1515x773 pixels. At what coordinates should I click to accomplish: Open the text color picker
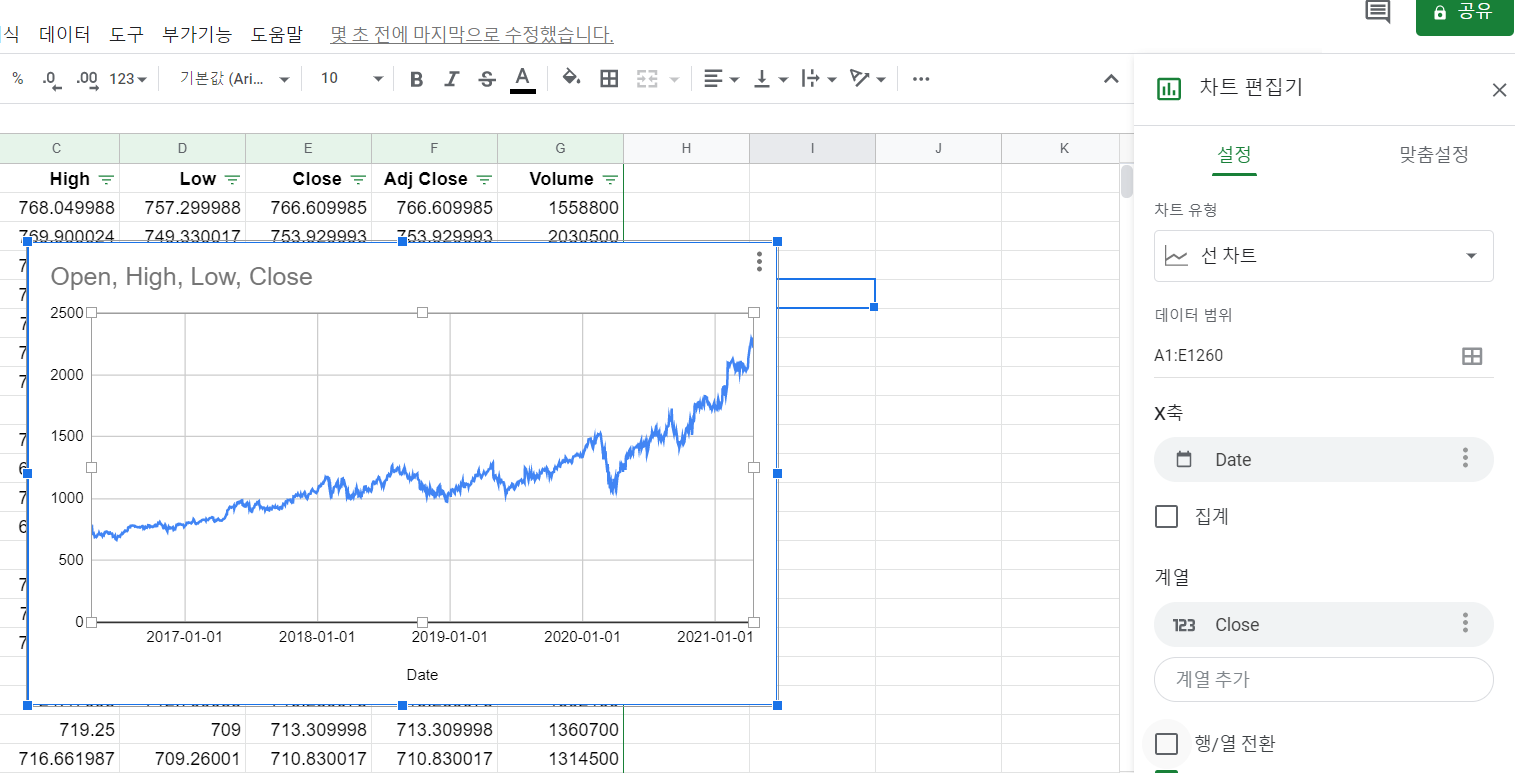coord(522,79)
